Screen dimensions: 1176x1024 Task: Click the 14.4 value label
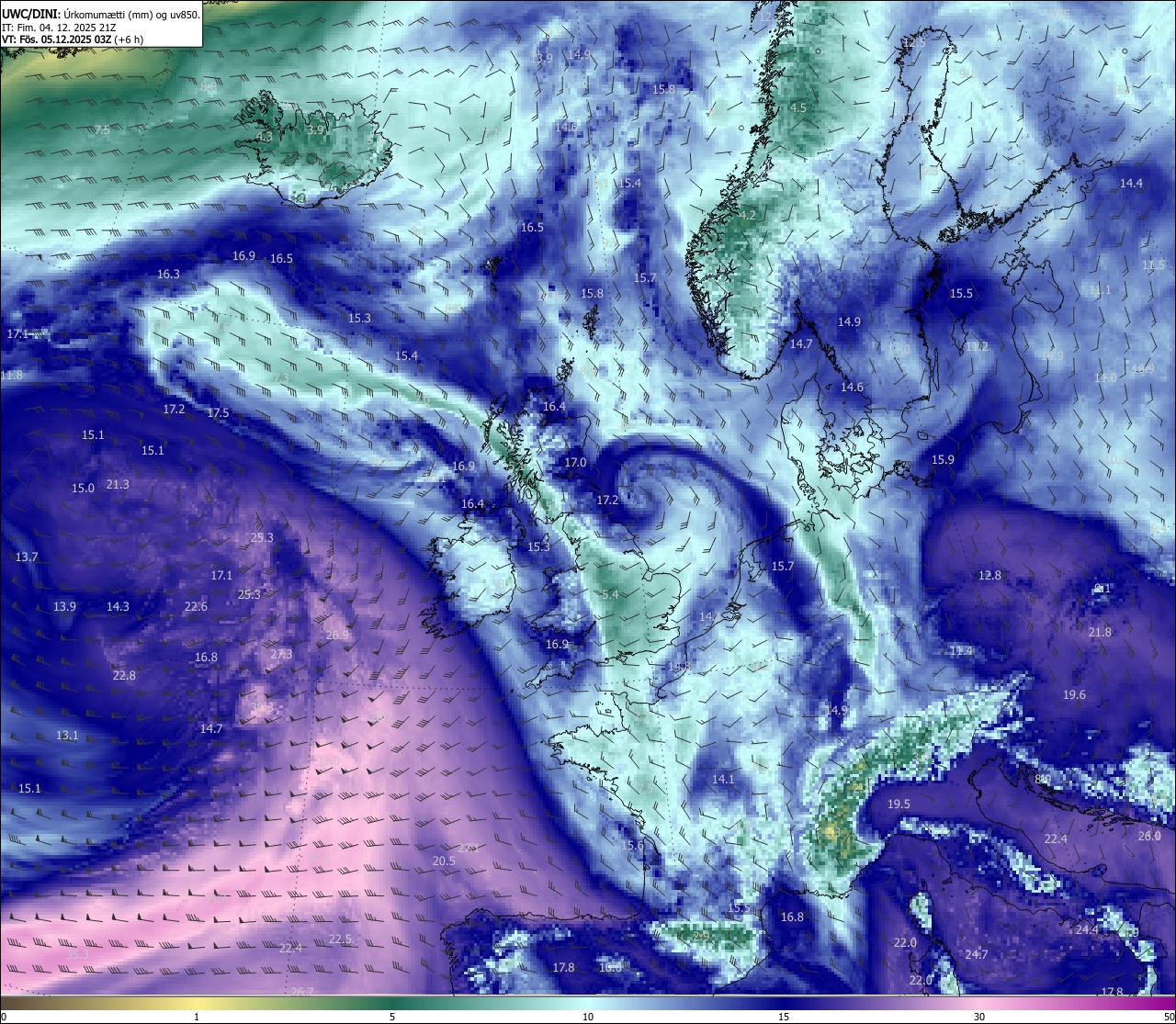coord(1131,183)
